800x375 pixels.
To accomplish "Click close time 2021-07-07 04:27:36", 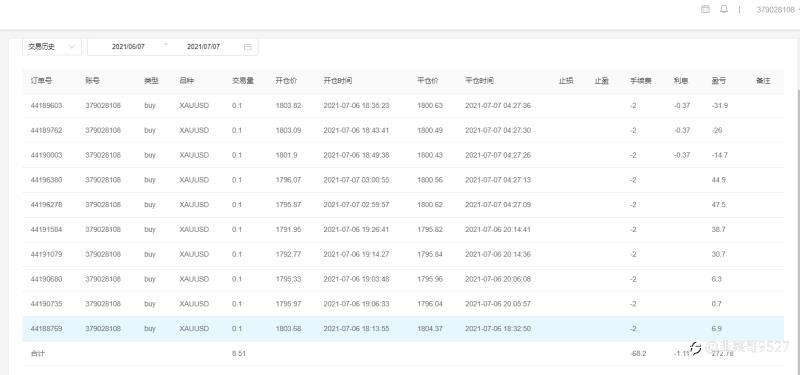I will [x=498, y=106].
